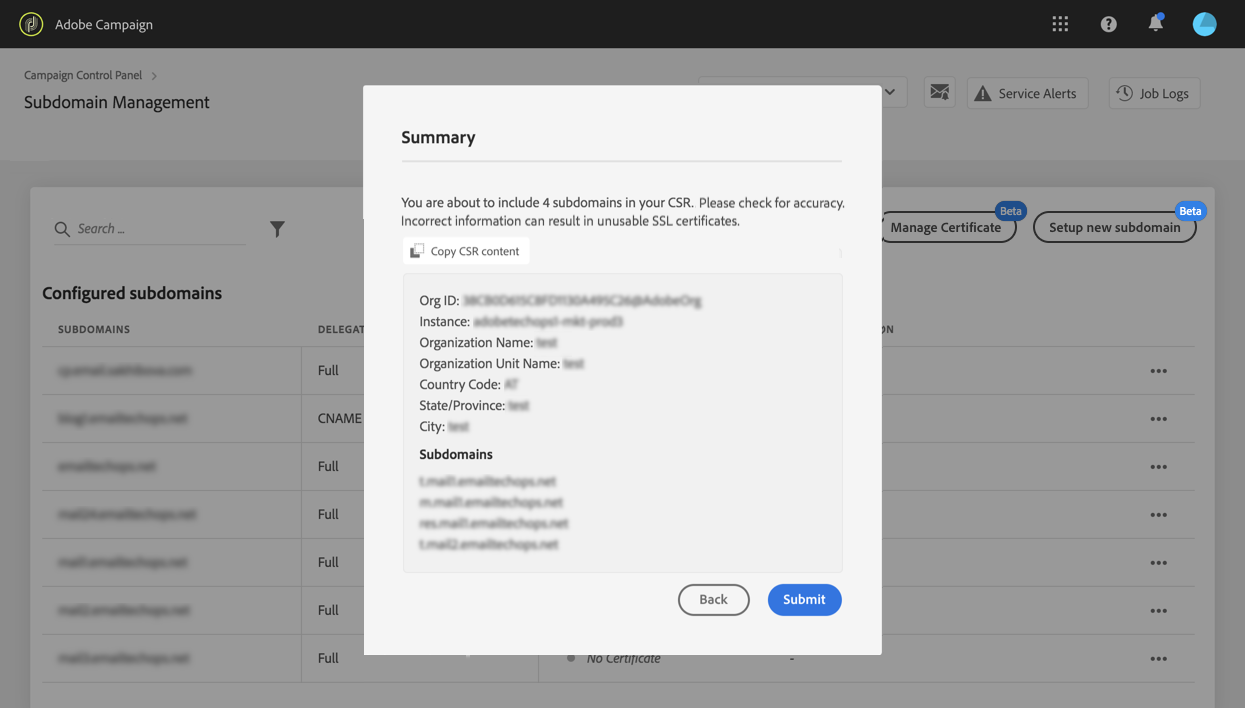The image size is (1245, 708).
Task: Click the SUBDOMAINS column header
Action: coord(94,329)
